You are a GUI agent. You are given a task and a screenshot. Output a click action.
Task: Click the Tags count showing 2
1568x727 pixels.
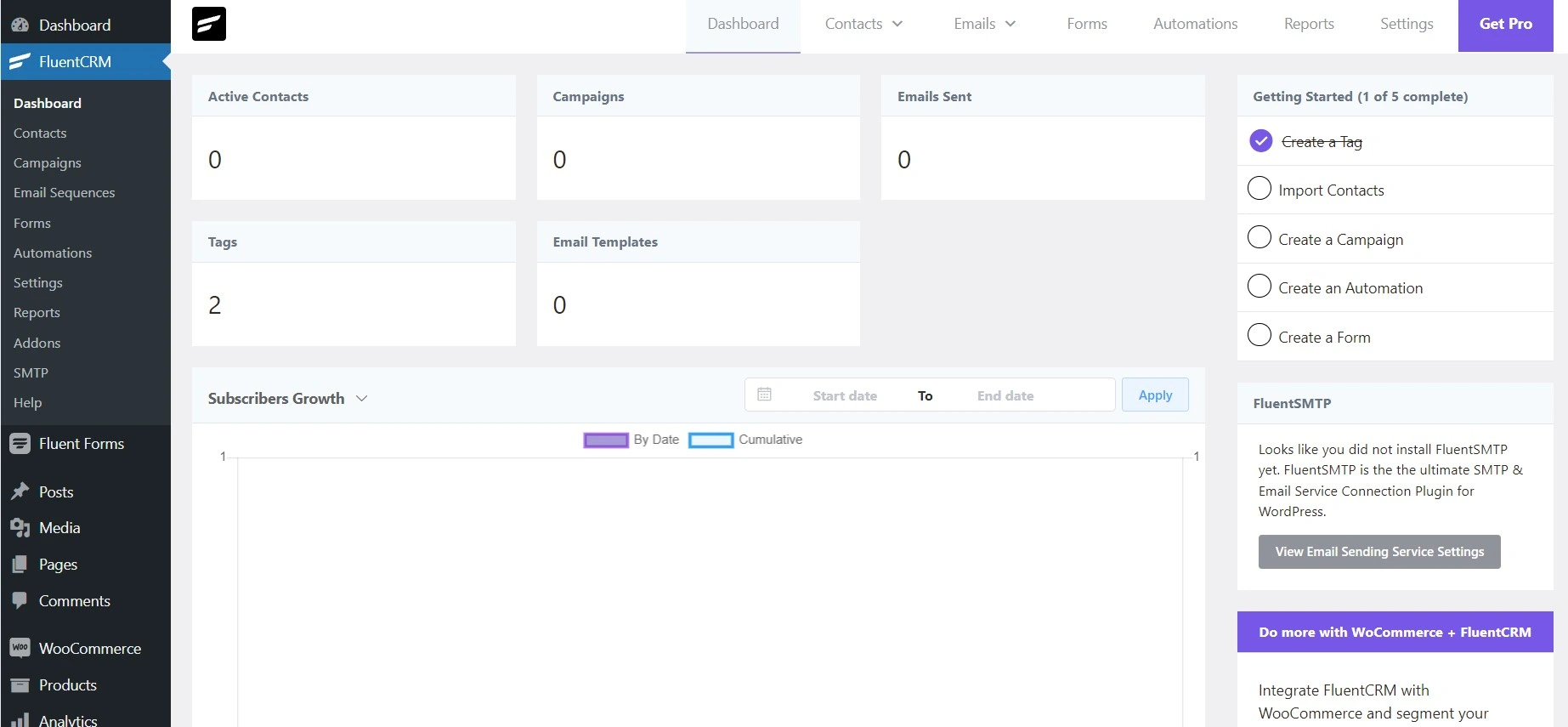click(x=215, y=304)
